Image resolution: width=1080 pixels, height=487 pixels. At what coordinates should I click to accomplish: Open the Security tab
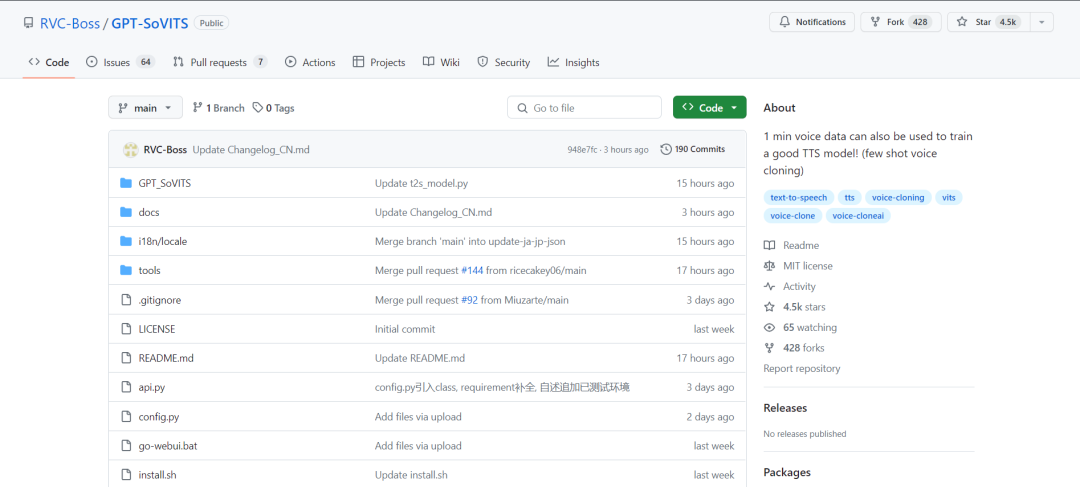pos(503,62)
